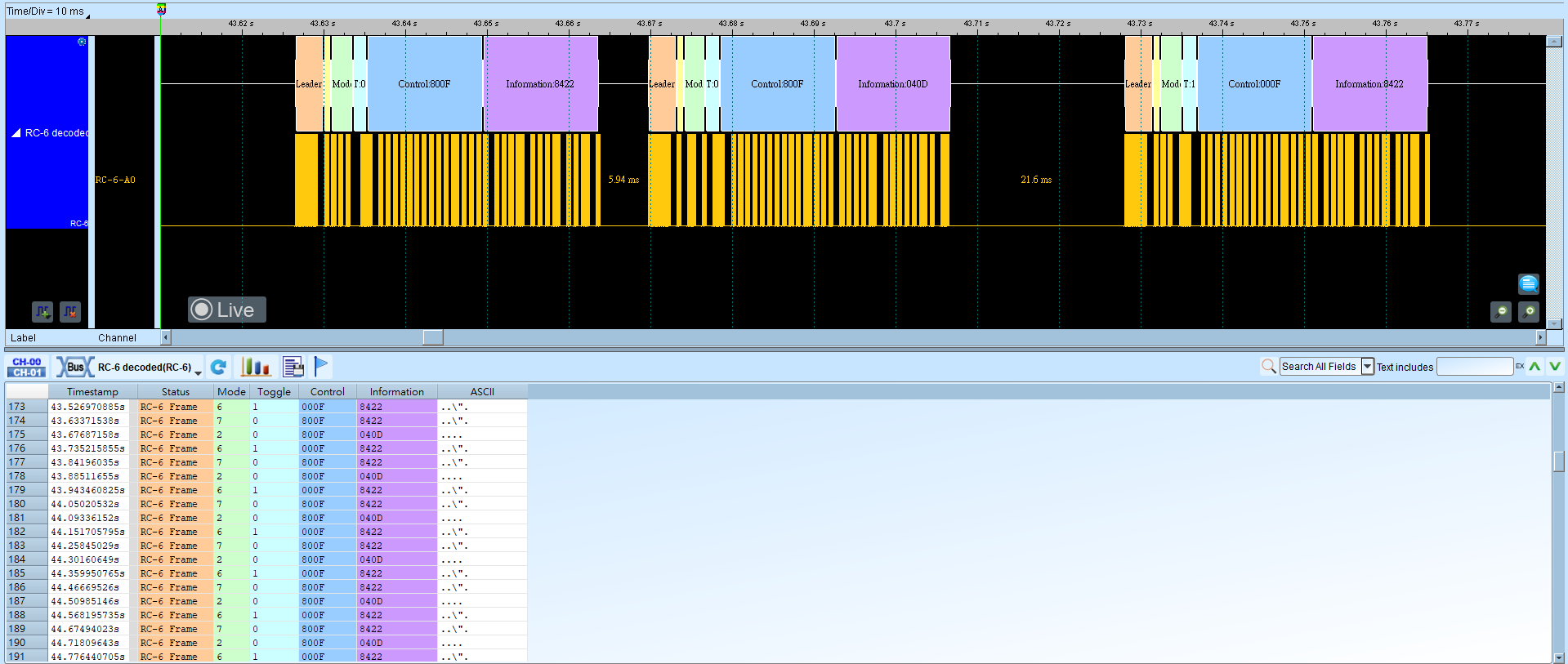Click the Control column header
The height and width of the screenshot is (664, 1568).
point(328,391)
